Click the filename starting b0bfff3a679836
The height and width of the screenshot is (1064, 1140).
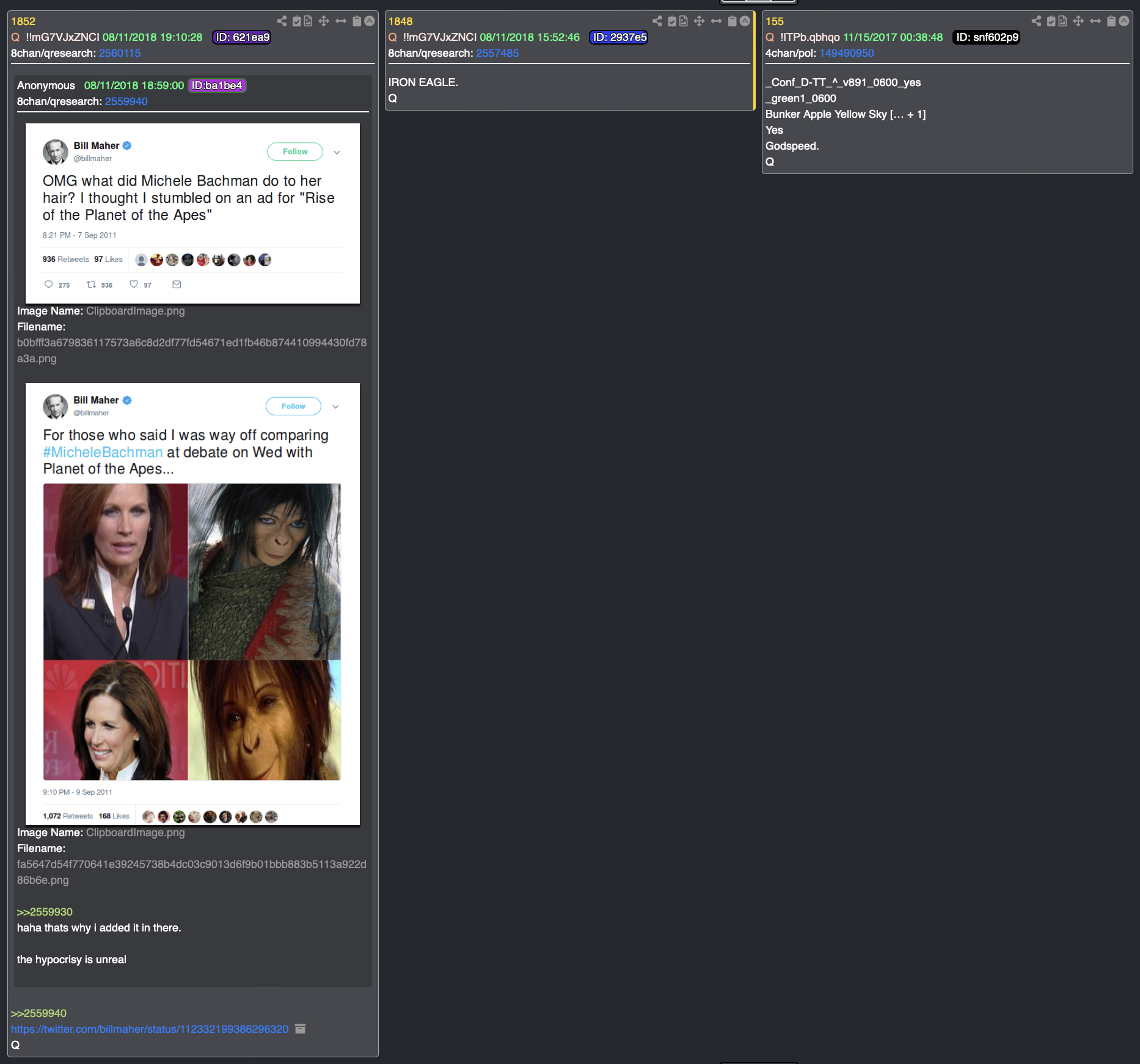click(192, 351)
